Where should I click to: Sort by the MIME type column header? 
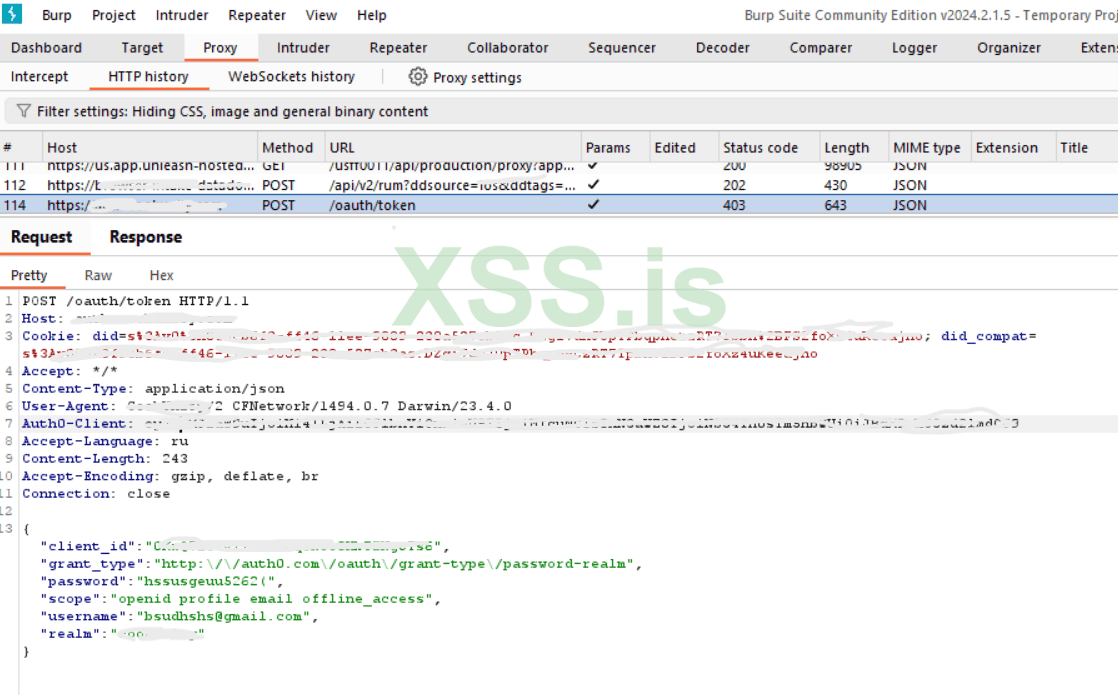[929, 148]
